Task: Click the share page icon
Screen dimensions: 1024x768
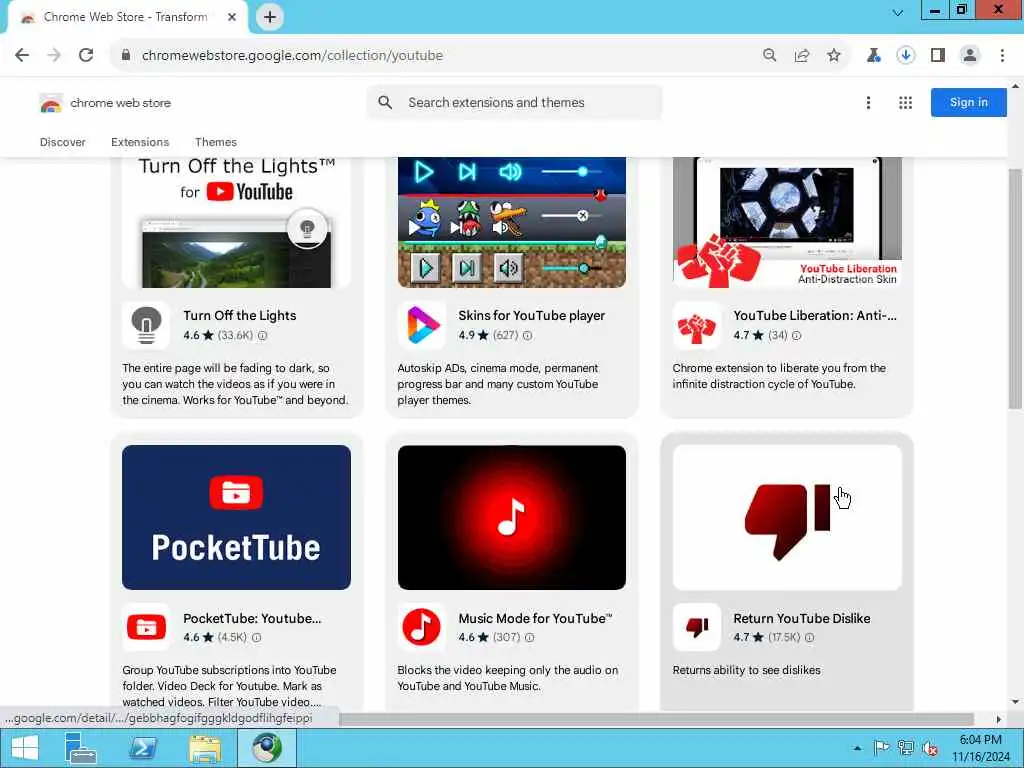Action: point(802,56)
